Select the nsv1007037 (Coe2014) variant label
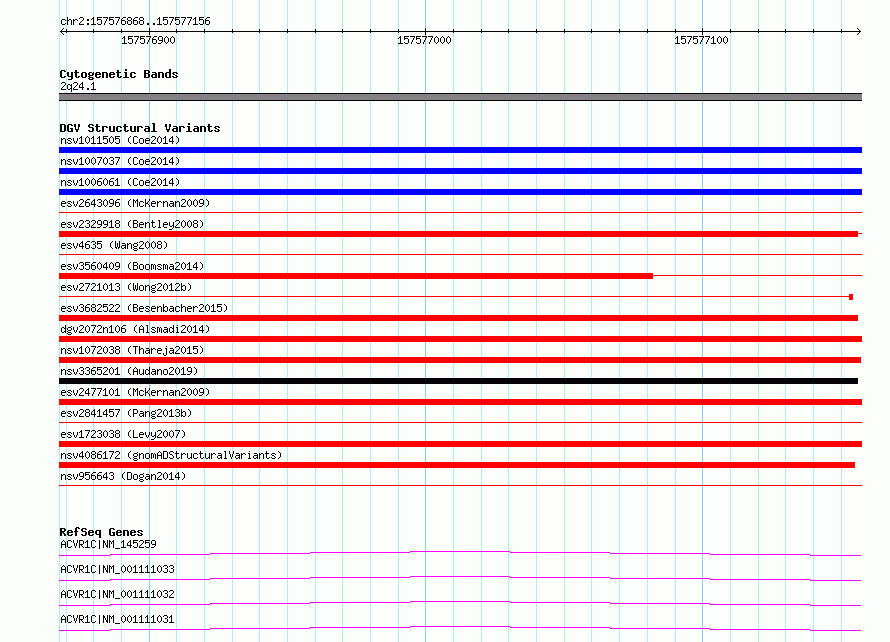Image resolution: width=890 pixels, height=642 pixels. (x=120, y=161)
